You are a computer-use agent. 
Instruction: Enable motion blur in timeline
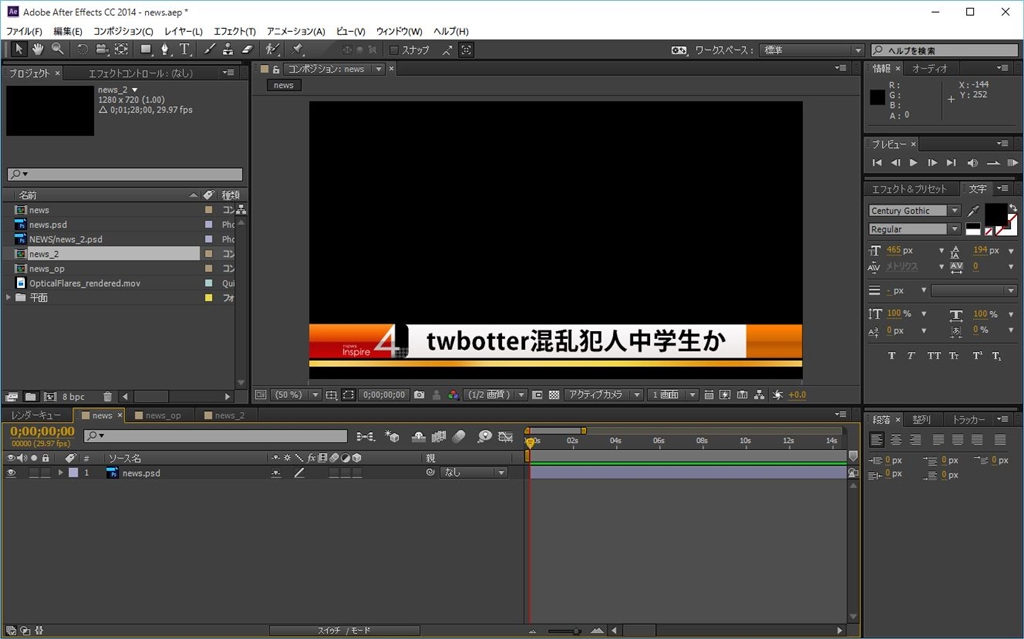click(x=458, y=436)
